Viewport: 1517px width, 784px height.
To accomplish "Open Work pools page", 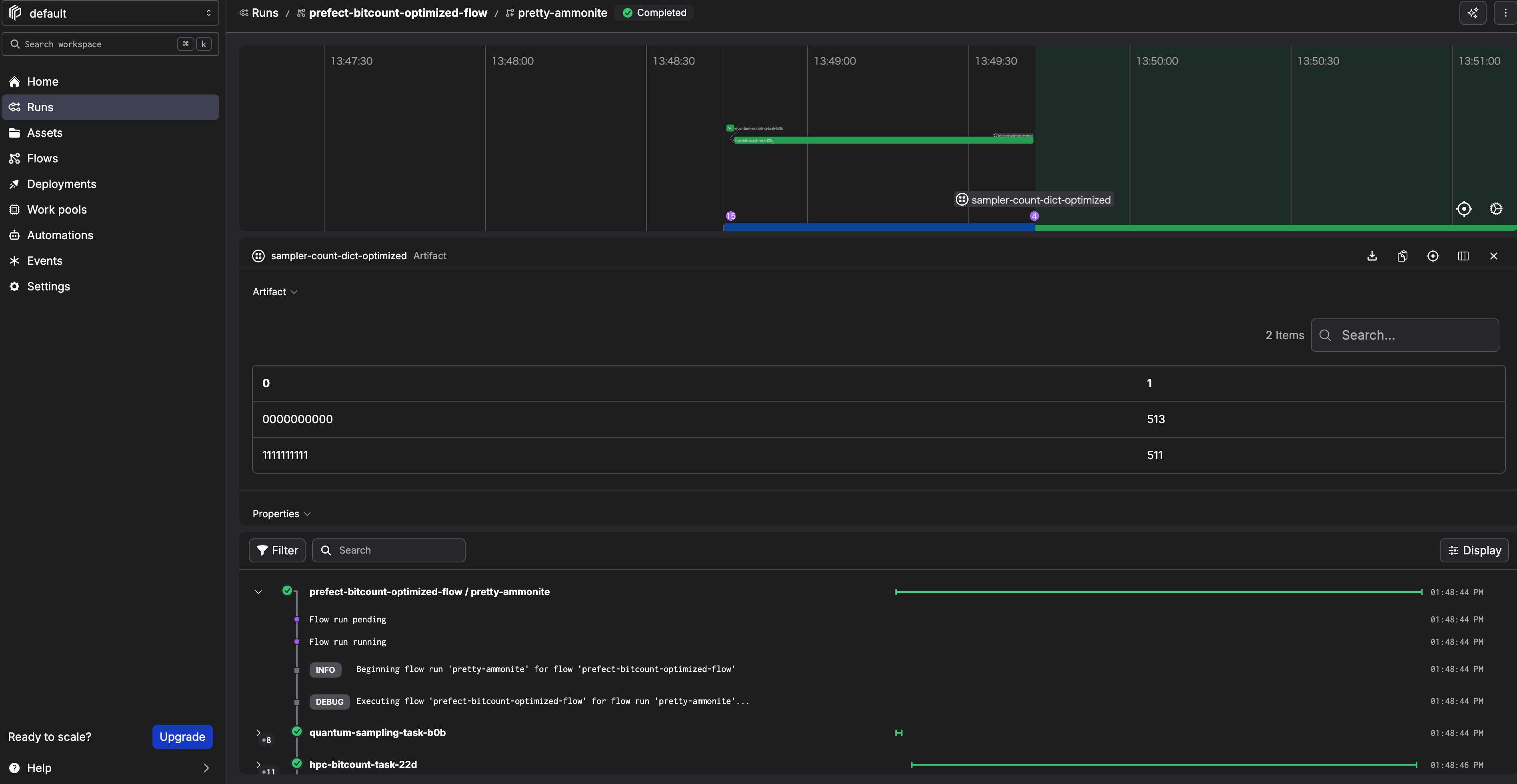I will pyautogui.click(x=56, y=210).
